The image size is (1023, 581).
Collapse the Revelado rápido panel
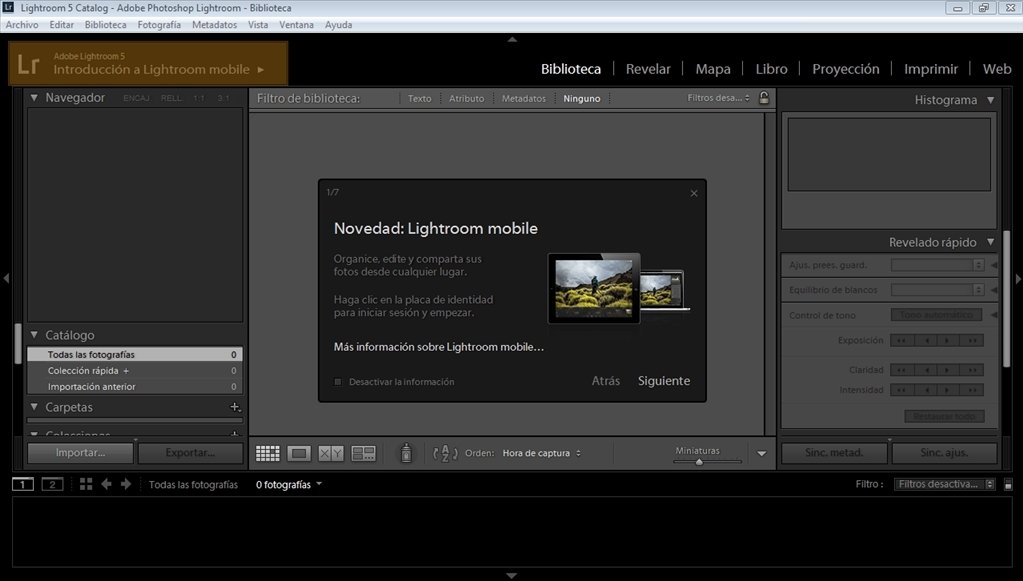click(990, 242)
